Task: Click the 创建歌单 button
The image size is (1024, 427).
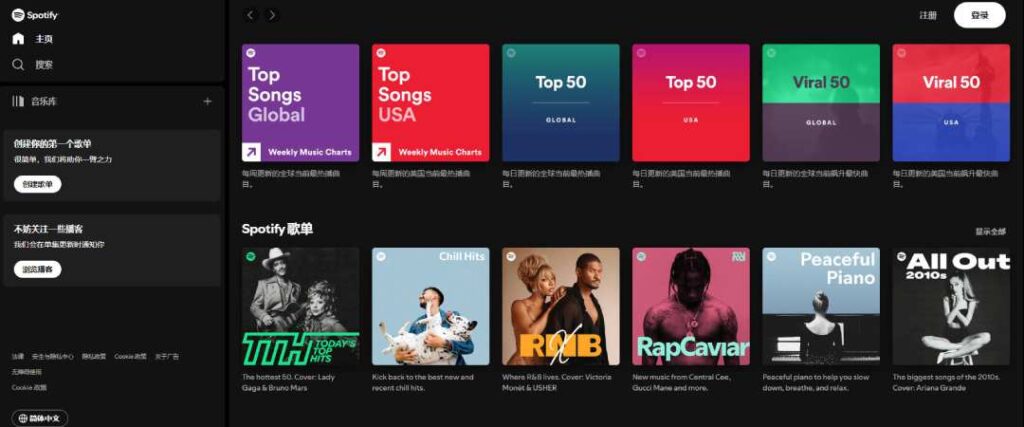Action: click(37, 184)
